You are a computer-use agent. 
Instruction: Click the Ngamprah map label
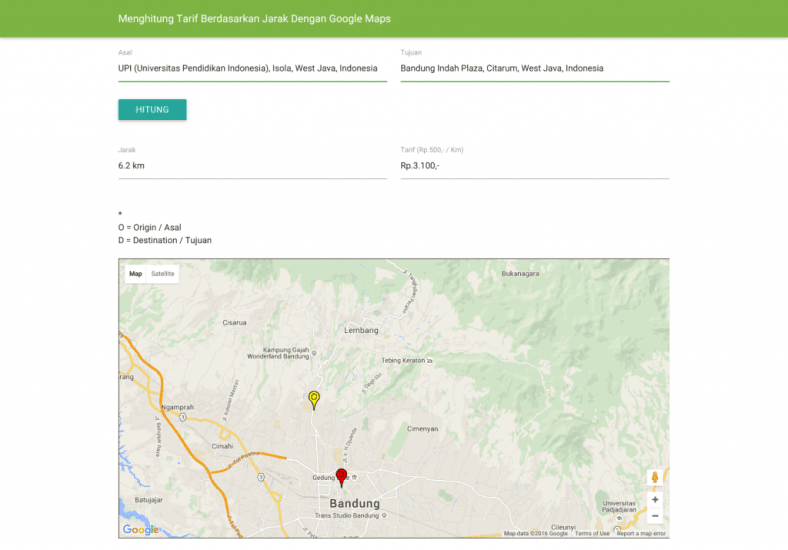point(177,407)
